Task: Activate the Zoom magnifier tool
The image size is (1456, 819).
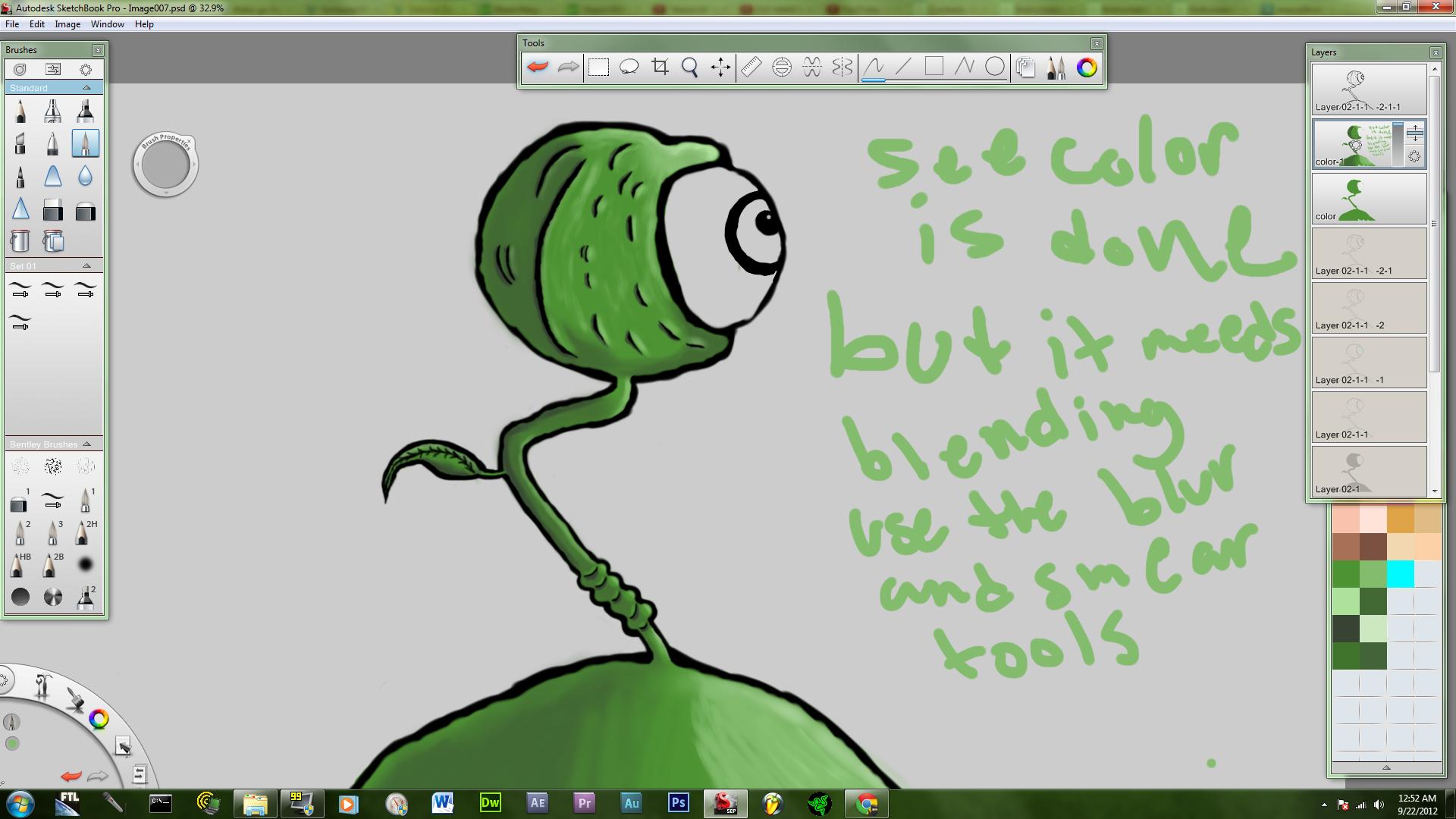Action: (x=690, y=67)
